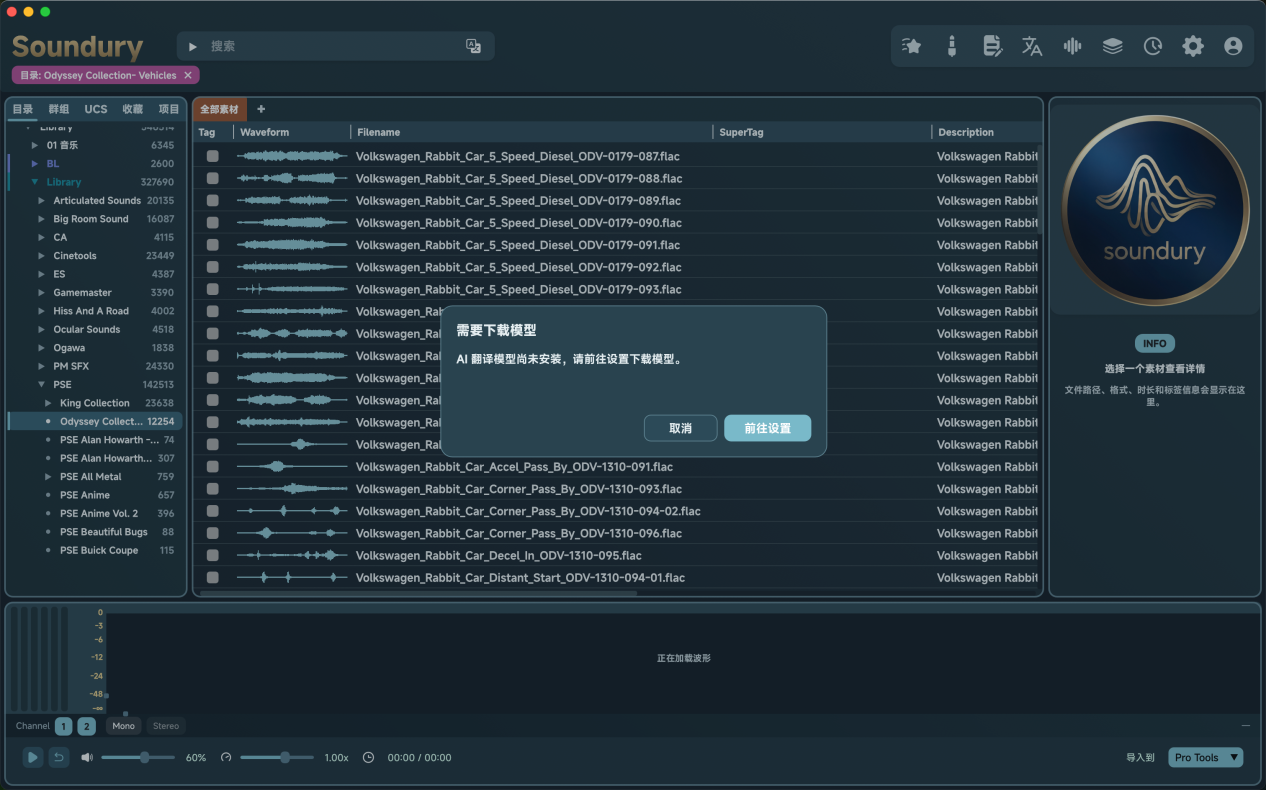Expand Articulated Sounds folder

click(x=42, y=201)
